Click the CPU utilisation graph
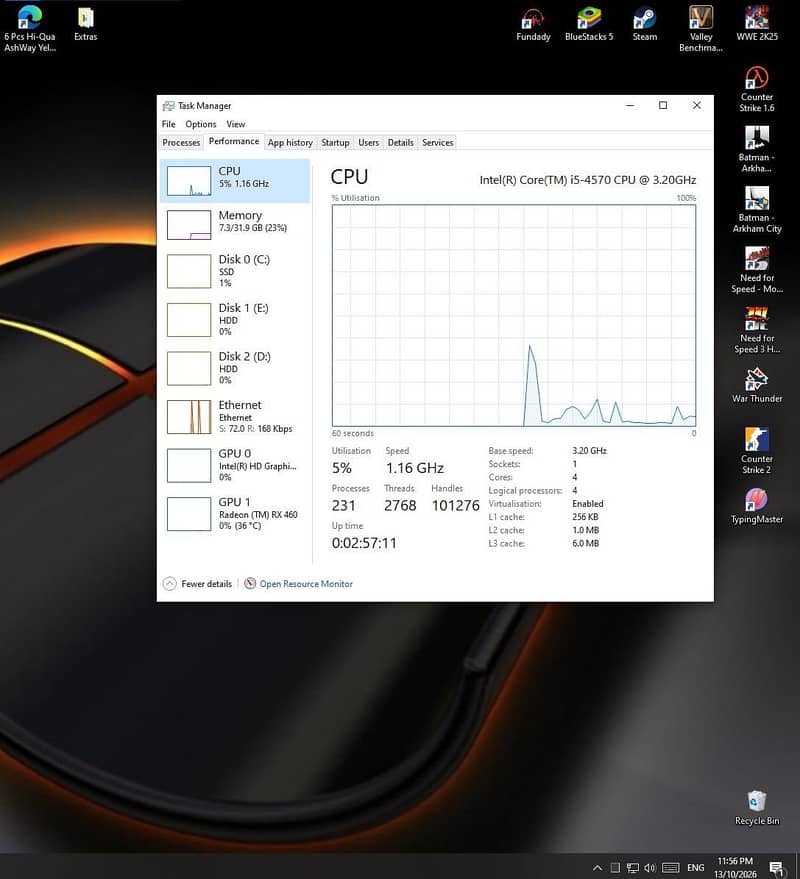This screenshot has height=879, width=800. (514, 316)
